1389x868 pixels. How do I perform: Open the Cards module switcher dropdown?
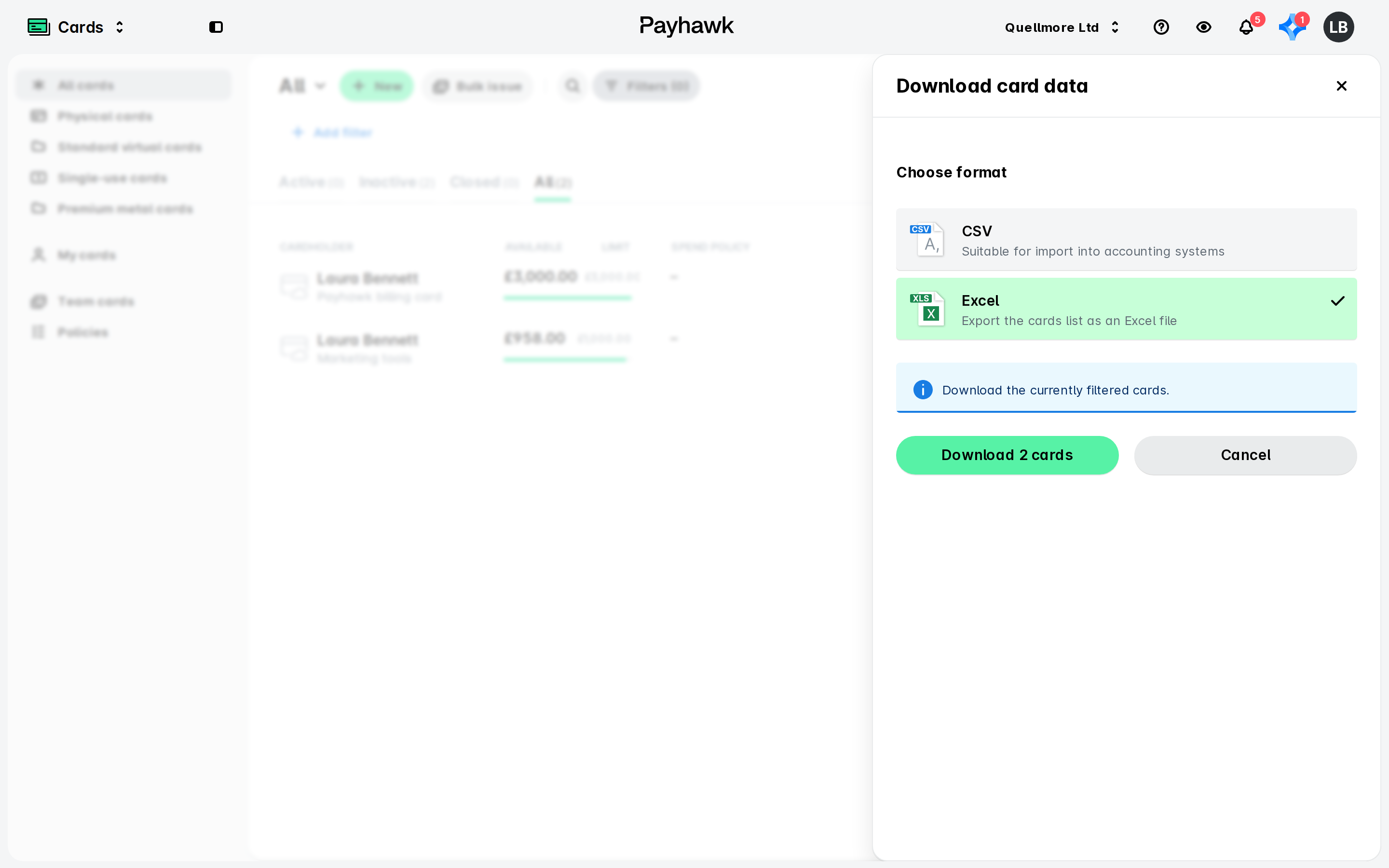(120, 27)
